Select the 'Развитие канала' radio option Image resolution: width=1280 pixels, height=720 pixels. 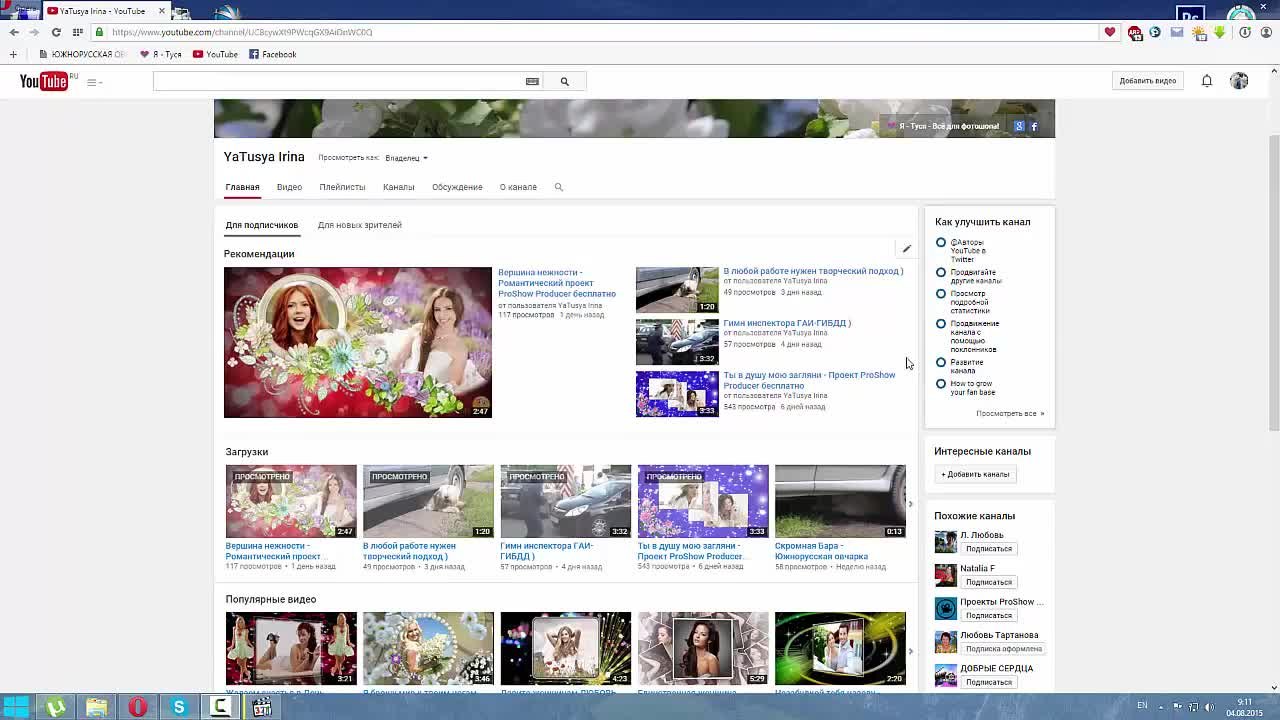tap(941, 362)
